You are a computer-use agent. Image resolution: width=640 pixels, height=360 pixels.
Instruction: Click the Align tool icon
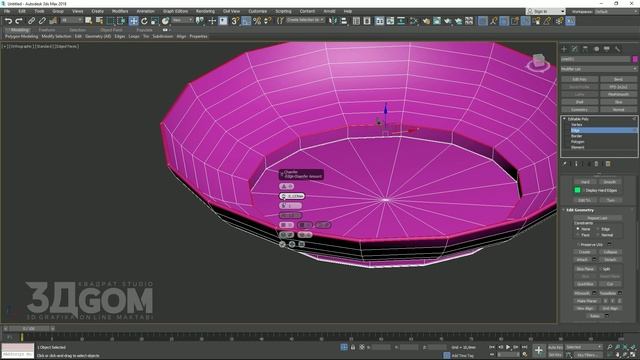coord(344,21)
